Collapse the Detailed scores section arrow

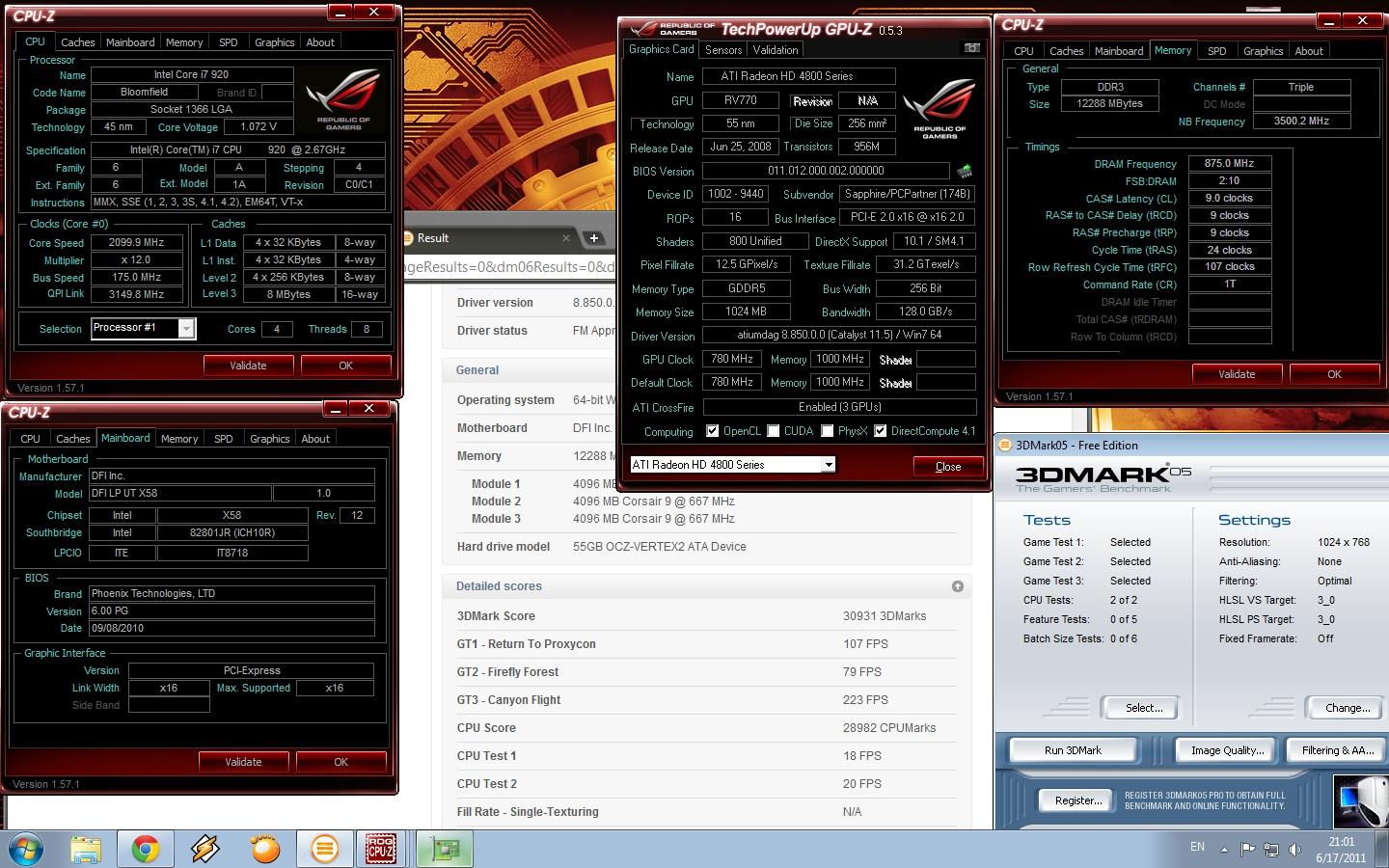(x=957, y=585)
